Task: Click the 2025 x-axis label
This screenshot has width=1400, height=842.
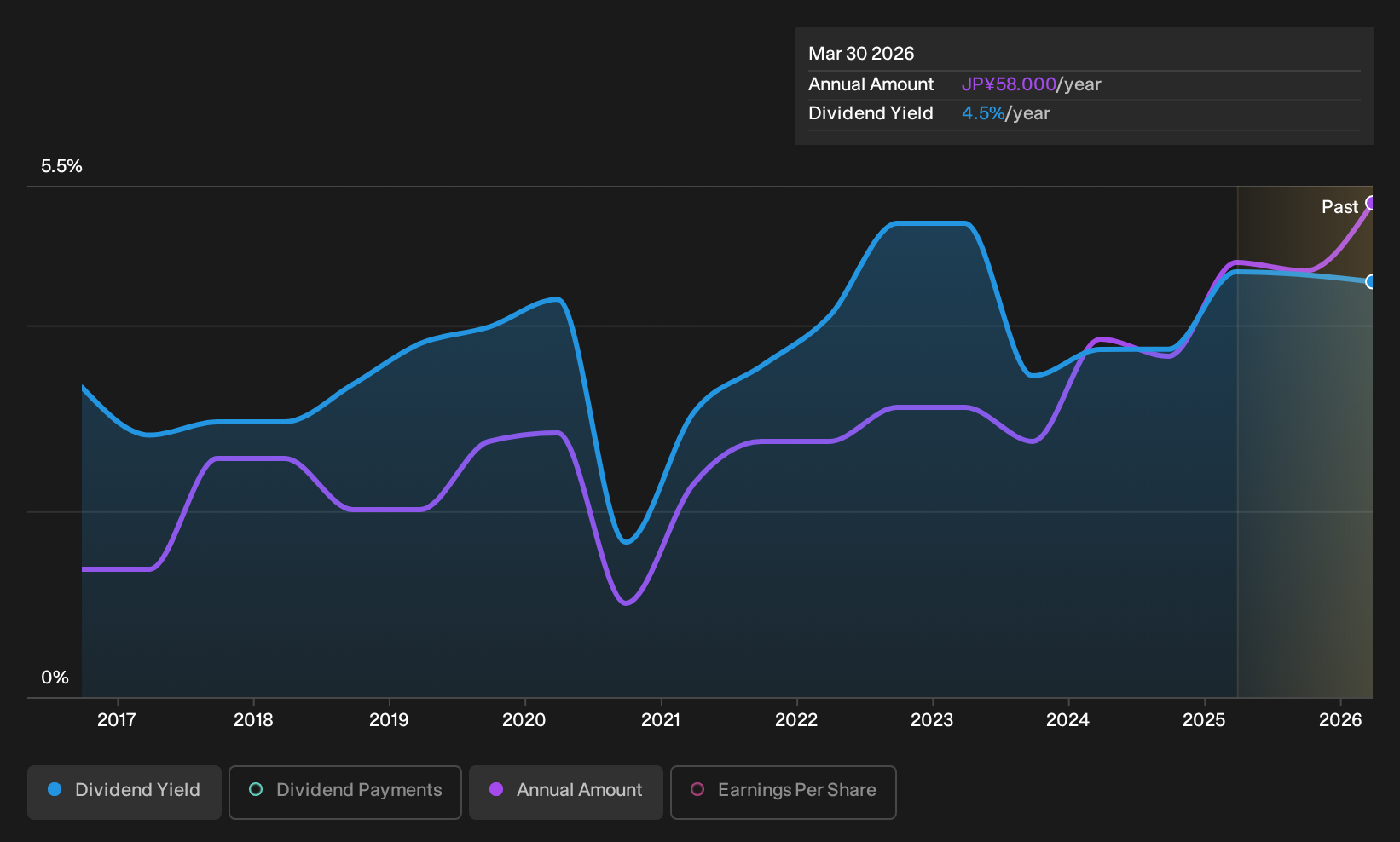Action: coord(1204,720)
